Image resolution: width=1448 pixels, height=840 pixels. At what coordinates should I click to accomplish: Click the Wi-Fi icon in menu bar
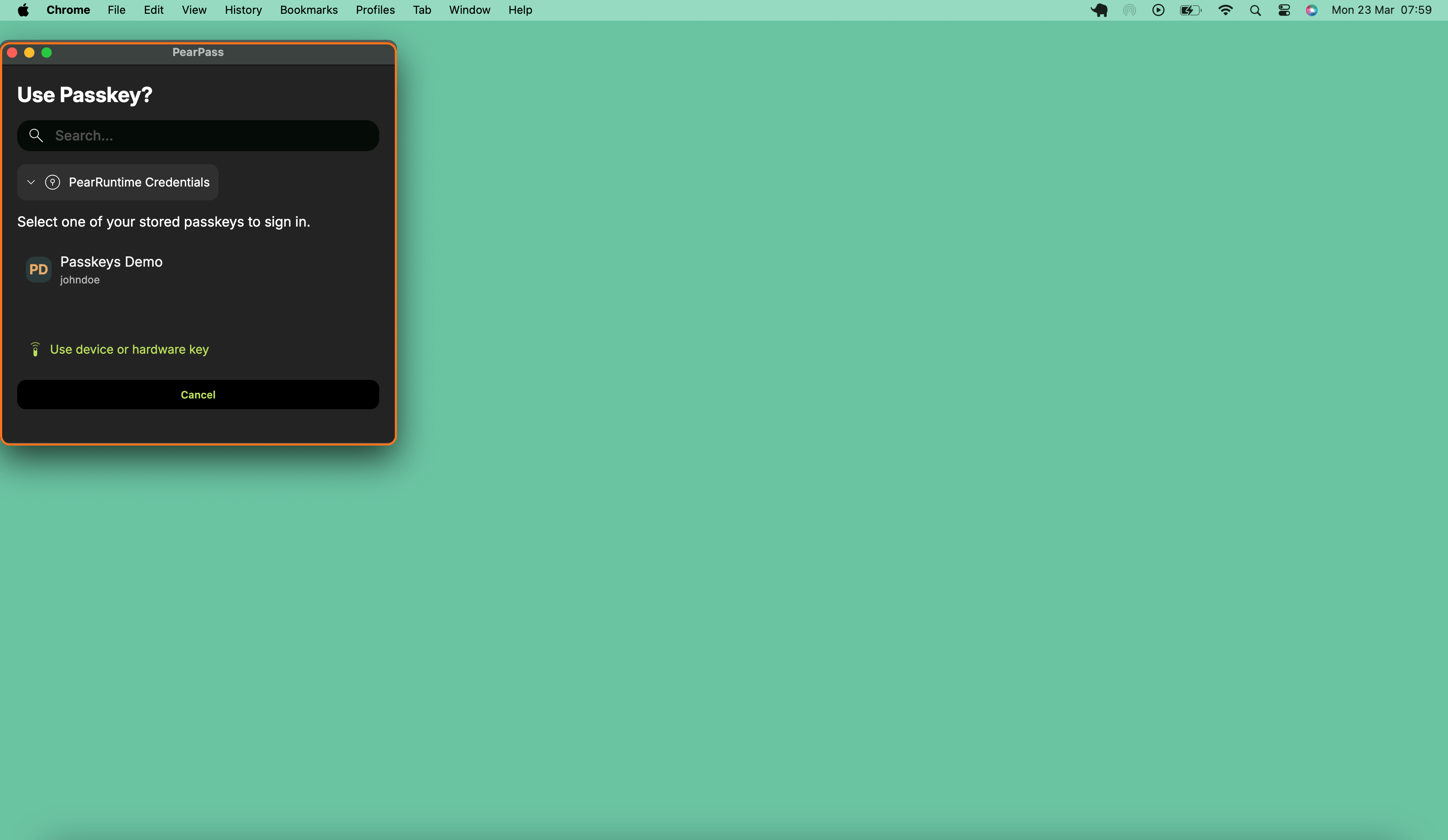tap(1226, 10)
